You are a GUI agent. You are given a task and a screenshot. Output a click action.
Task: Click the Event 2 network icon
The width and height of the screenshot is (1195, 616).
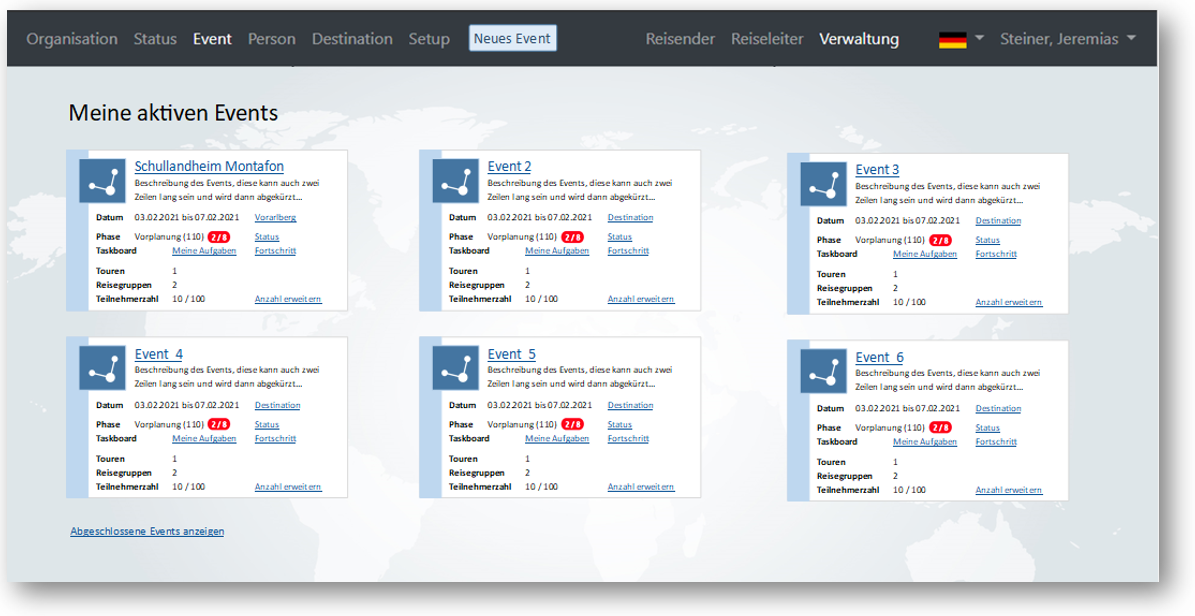[455, 180]
